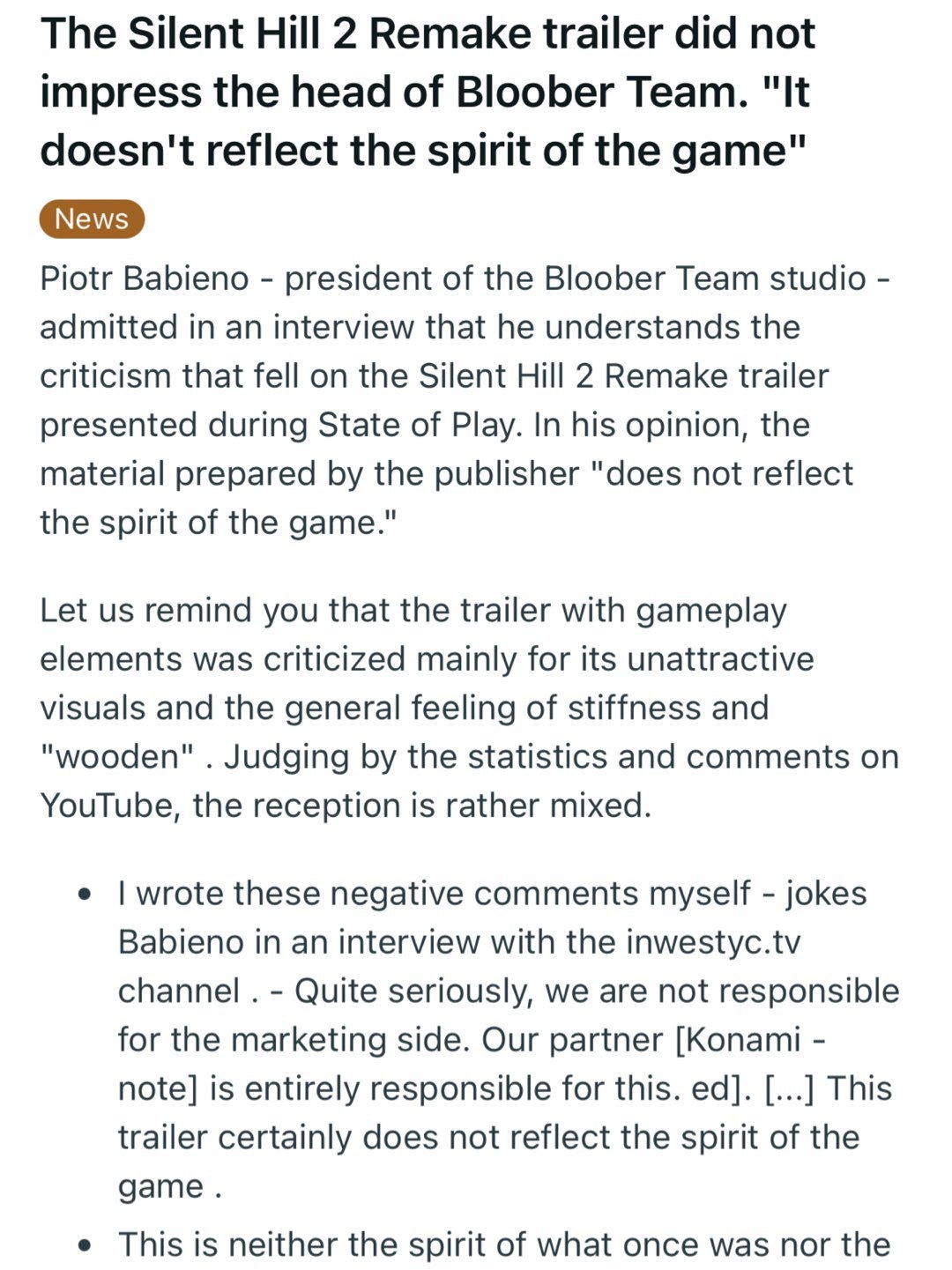This screenshot has height=1270, width=952.
Task: Click the first bullet point marker
Action: [x=85, y=895]
